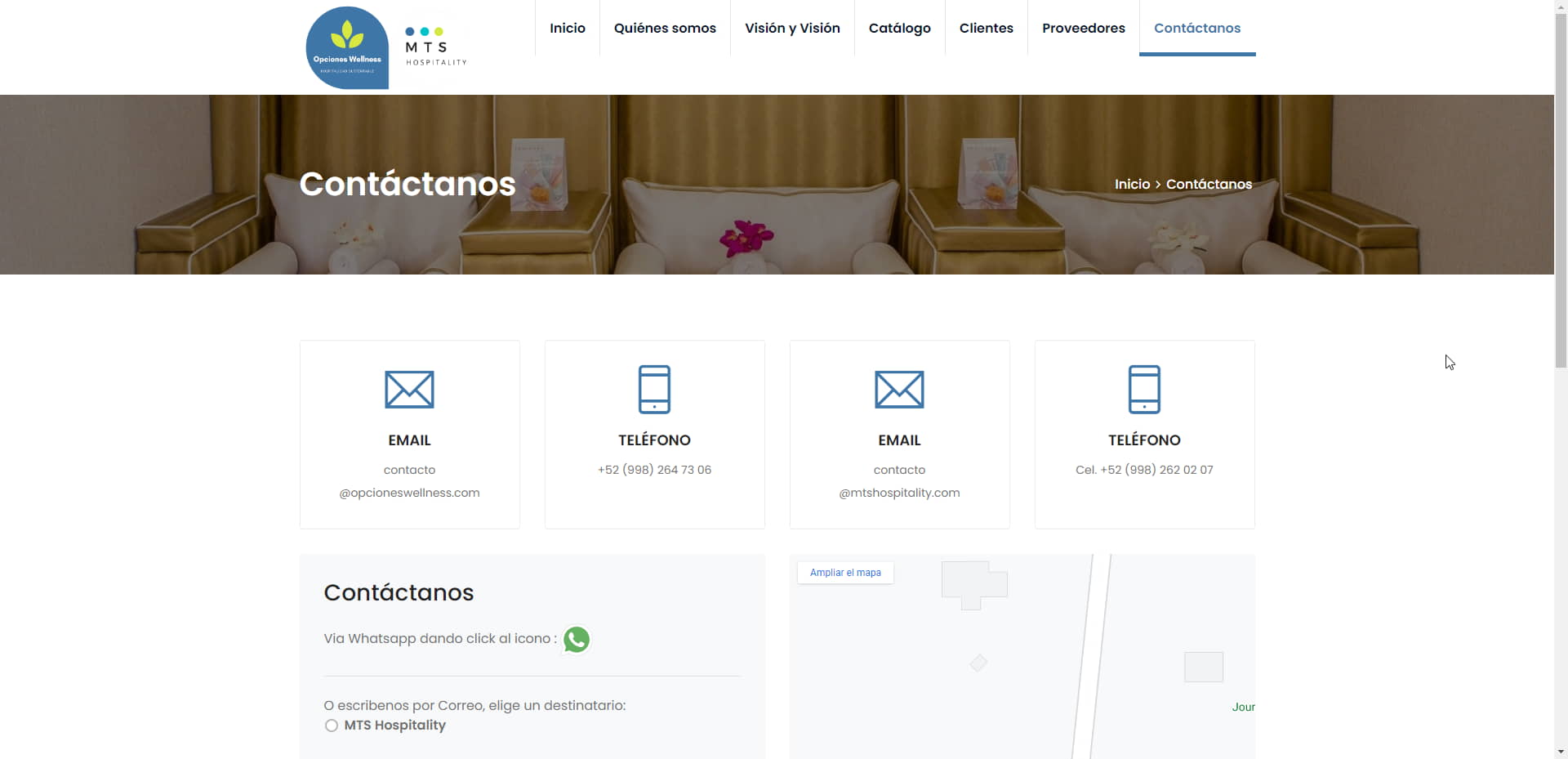1568x759 pixels.
Task: Click inside the embedded map area
Action: (1021, 670)
